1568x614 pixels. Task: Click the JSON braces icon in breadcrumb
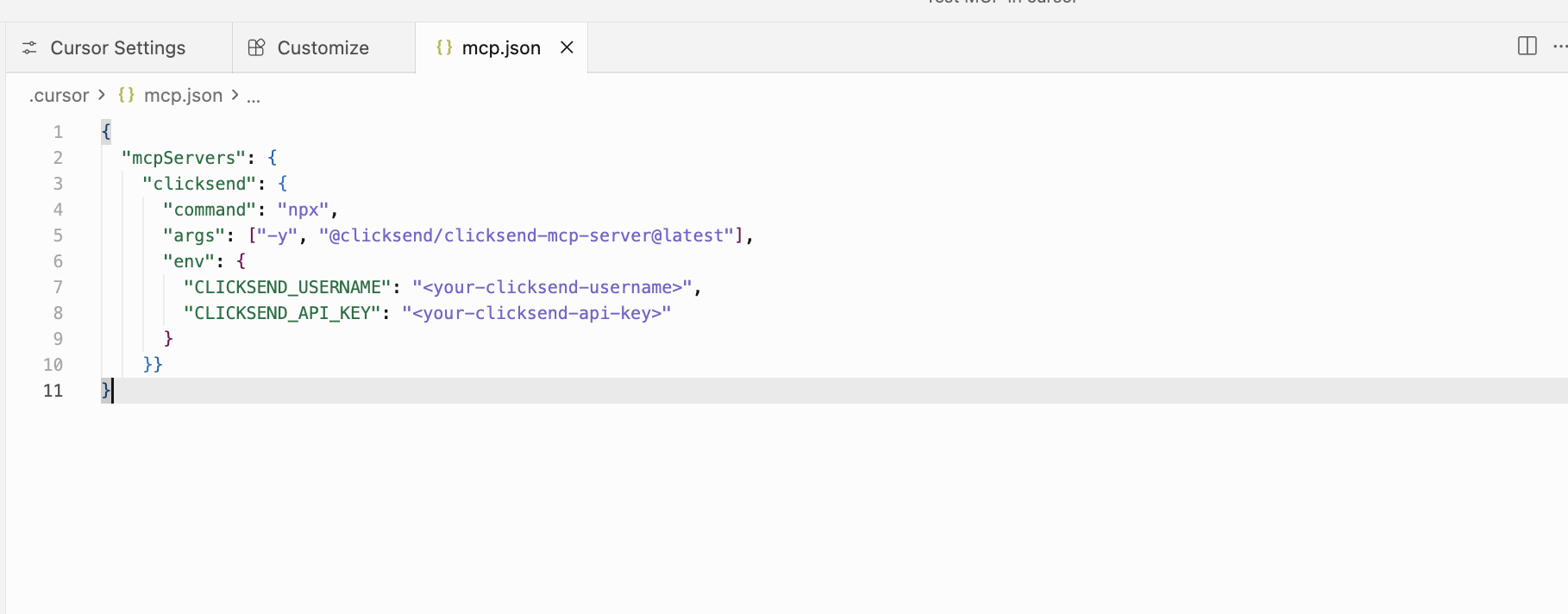click(x=126, y=95)
